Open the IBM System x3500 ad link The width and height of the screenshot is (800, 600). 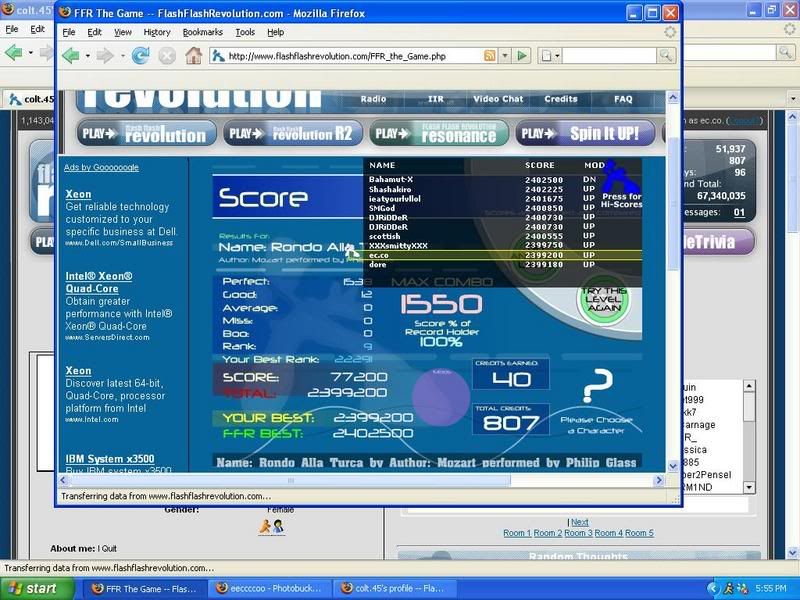point(110,459)
